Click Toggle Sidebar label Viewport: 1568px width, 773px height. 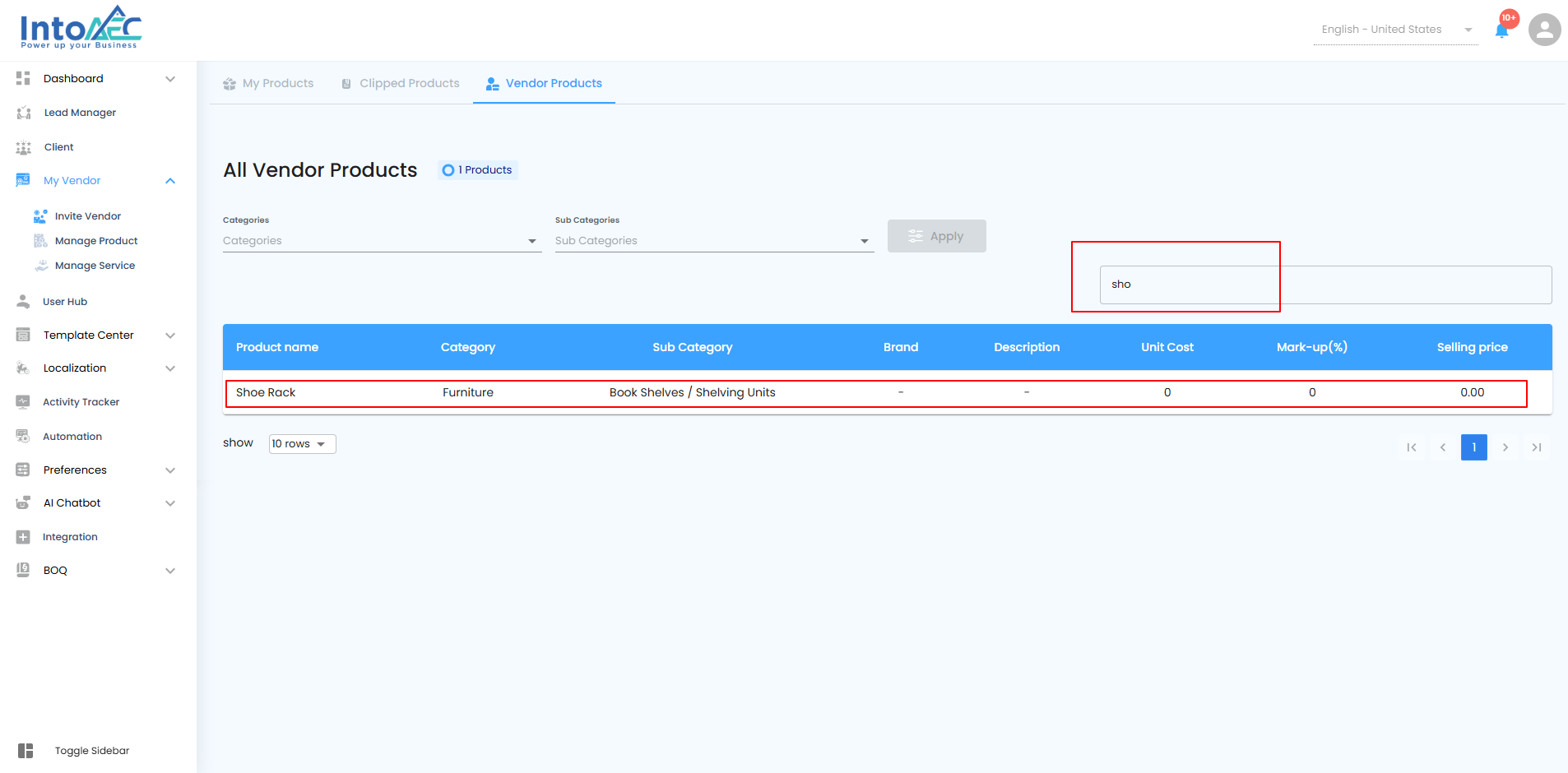92,751
